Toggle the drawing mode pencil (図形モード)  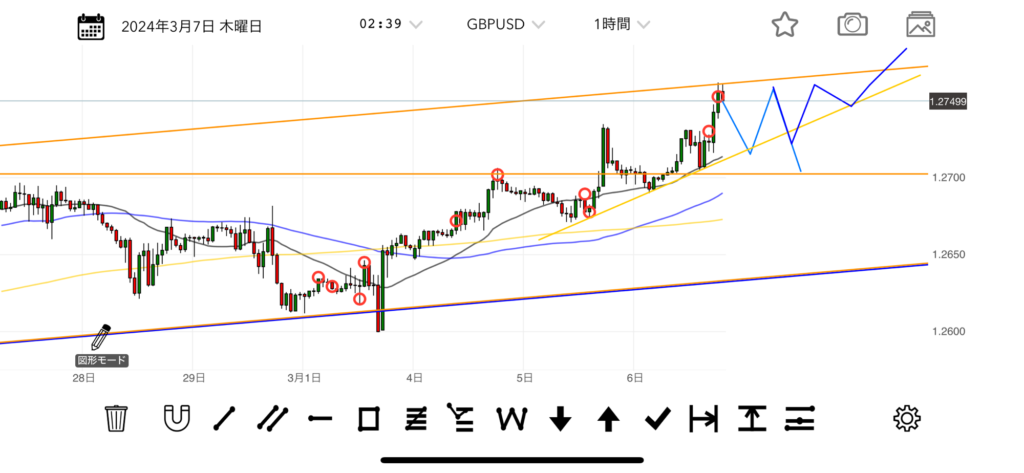point(102,337)
